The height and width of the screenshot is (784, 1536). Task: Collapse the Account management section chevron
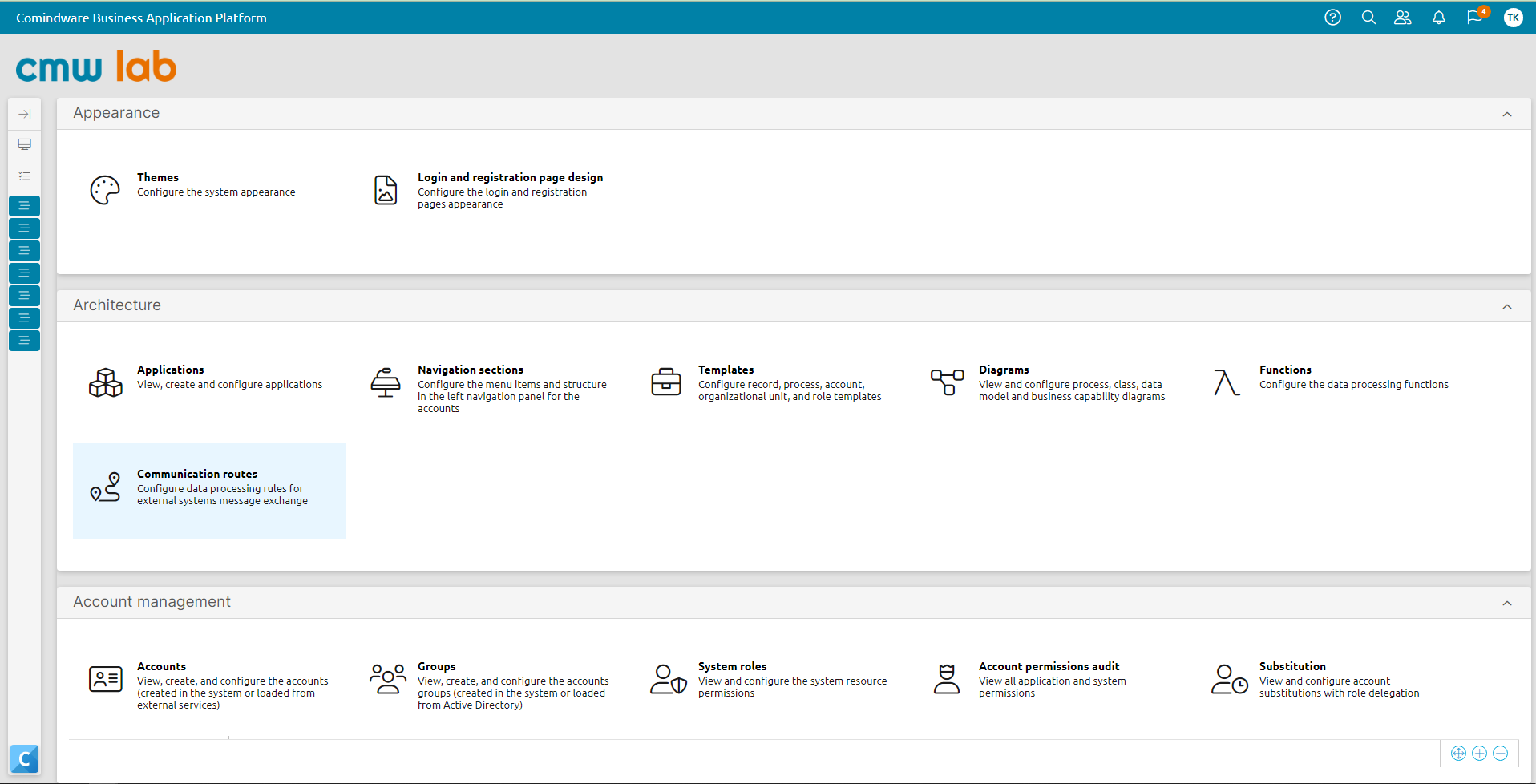(1507, 603)
